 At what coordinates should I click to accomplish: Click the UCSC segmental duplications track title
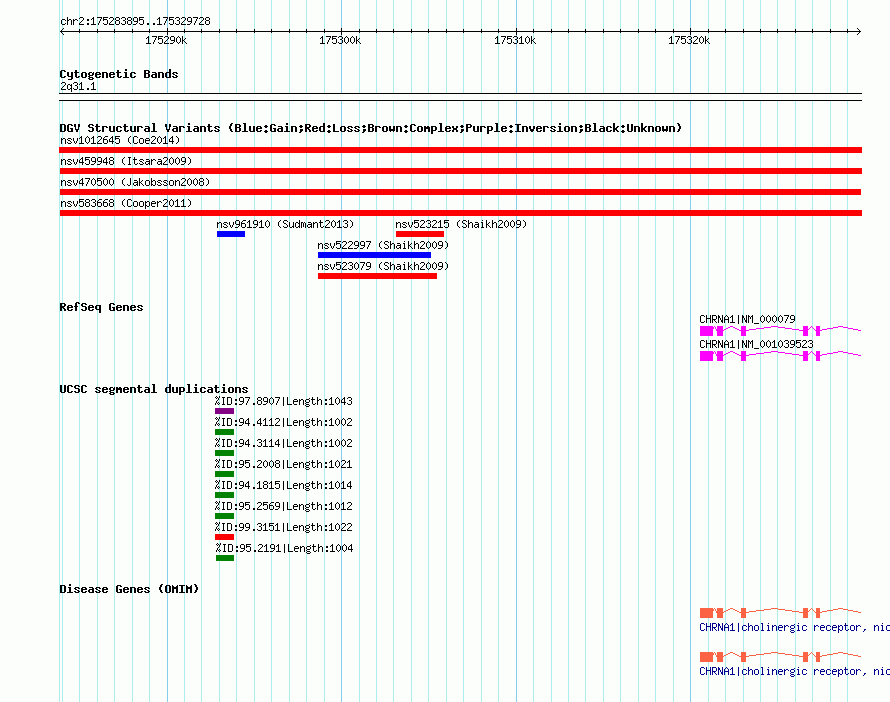(154, 389)
